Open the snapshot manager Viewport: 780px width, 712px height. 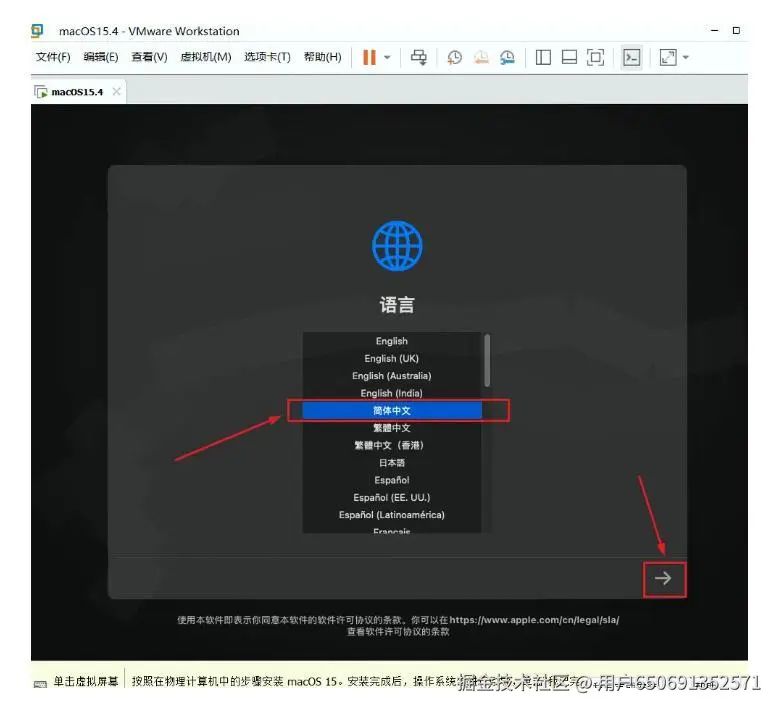point(507,58)
